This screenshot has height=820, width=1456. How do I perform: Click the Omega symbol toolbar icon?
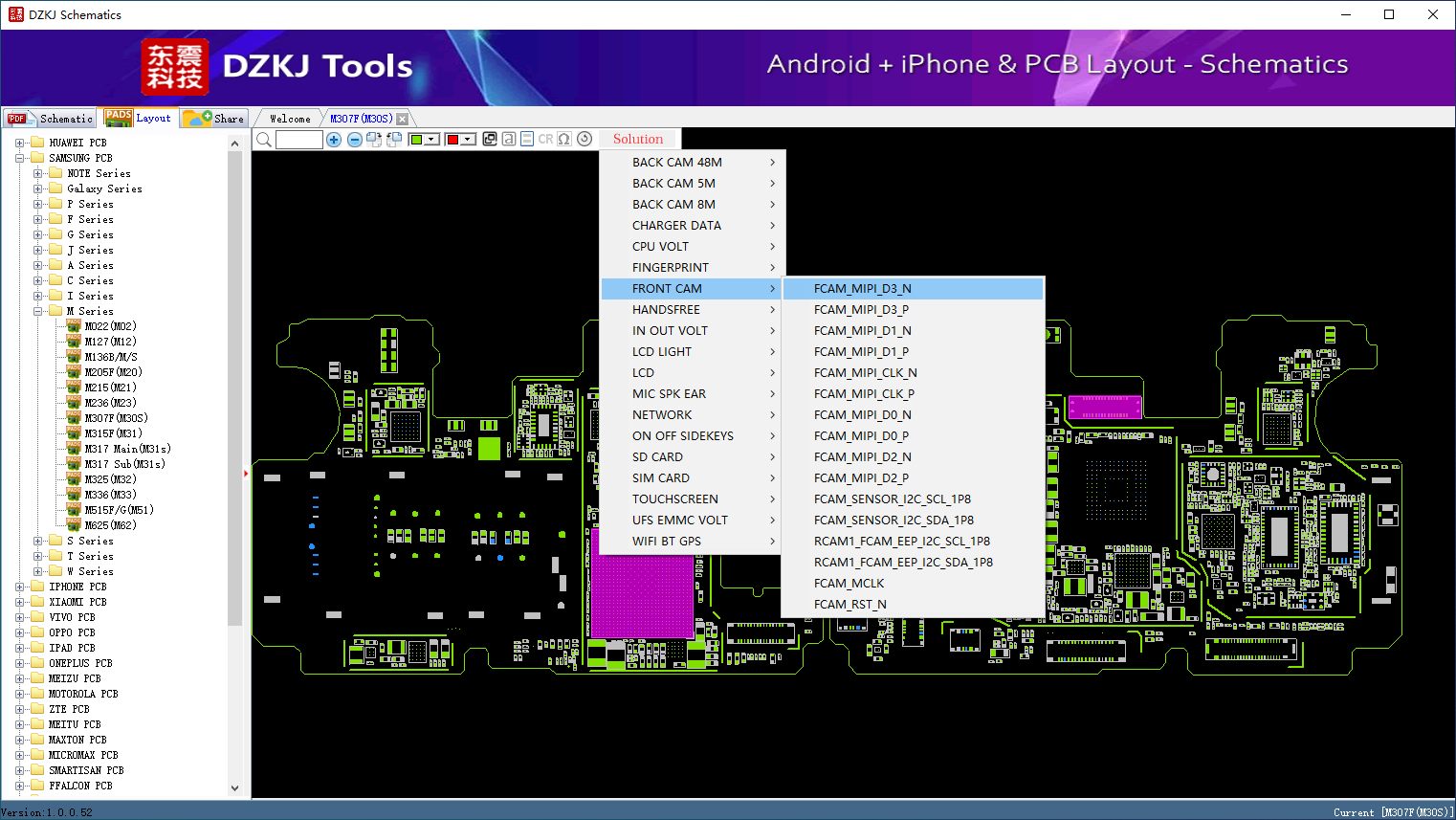click(564, 139)
